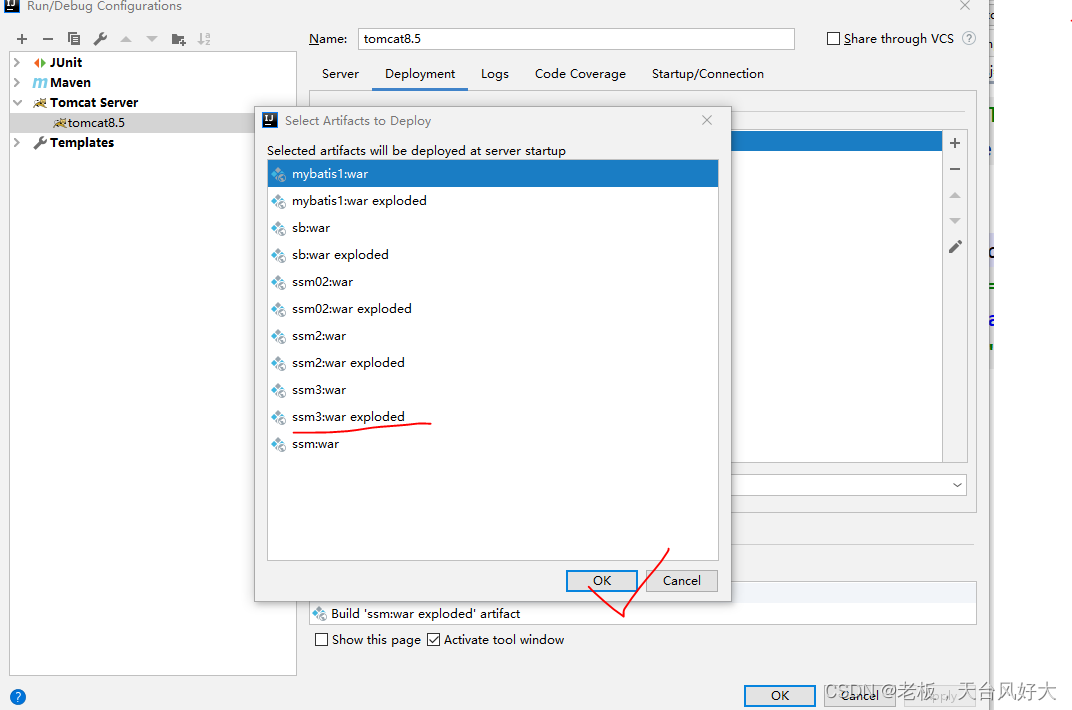Move deployment item up arrow
The height and width of the screenshot is (710, 1072).
pos(955,195)
